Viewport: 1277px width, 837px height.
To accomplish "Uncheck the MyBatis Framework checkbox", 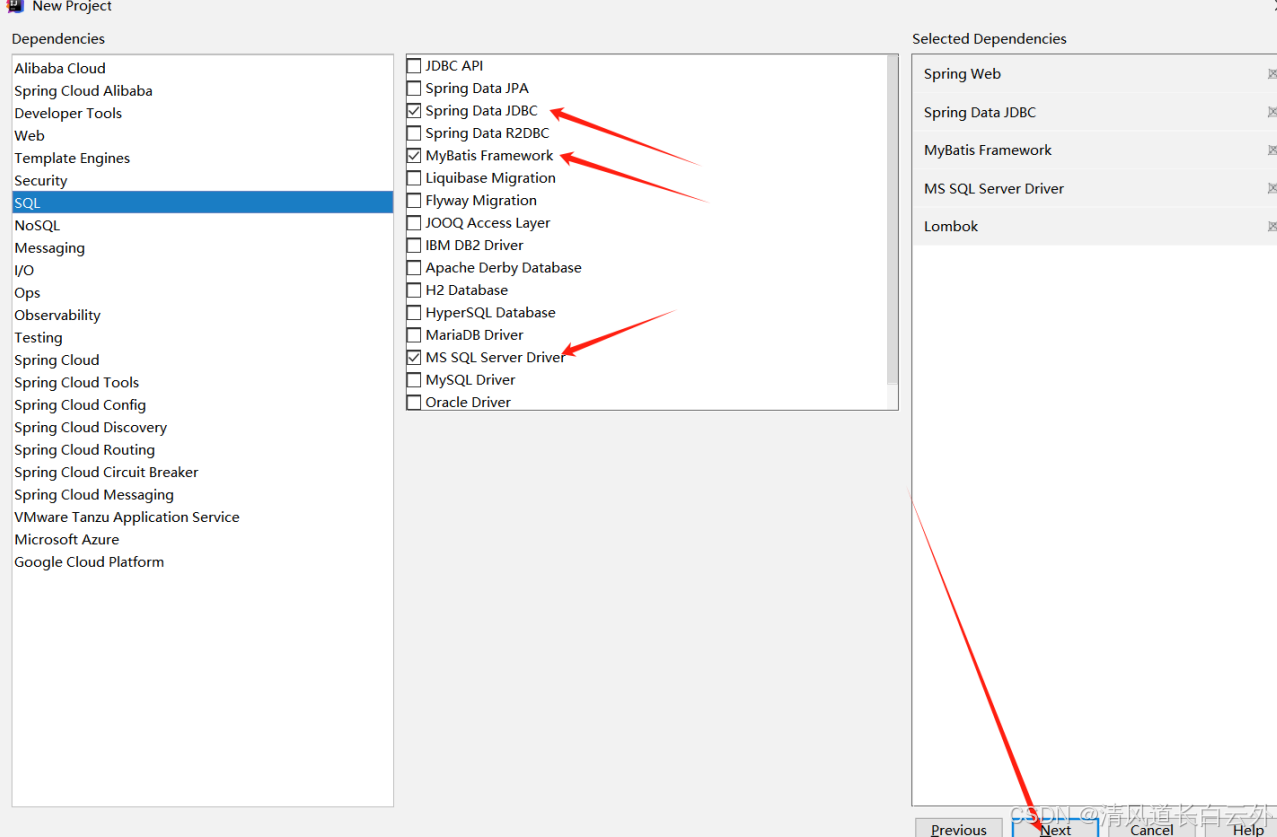I will 414,156.
